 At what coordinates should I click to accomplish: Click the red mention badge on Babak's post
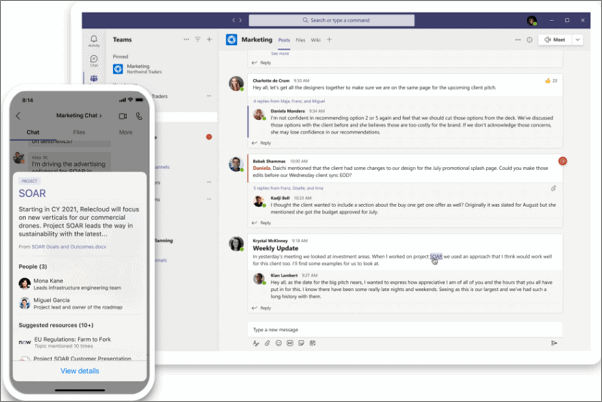pyautogui.click(x=563, y=161)
